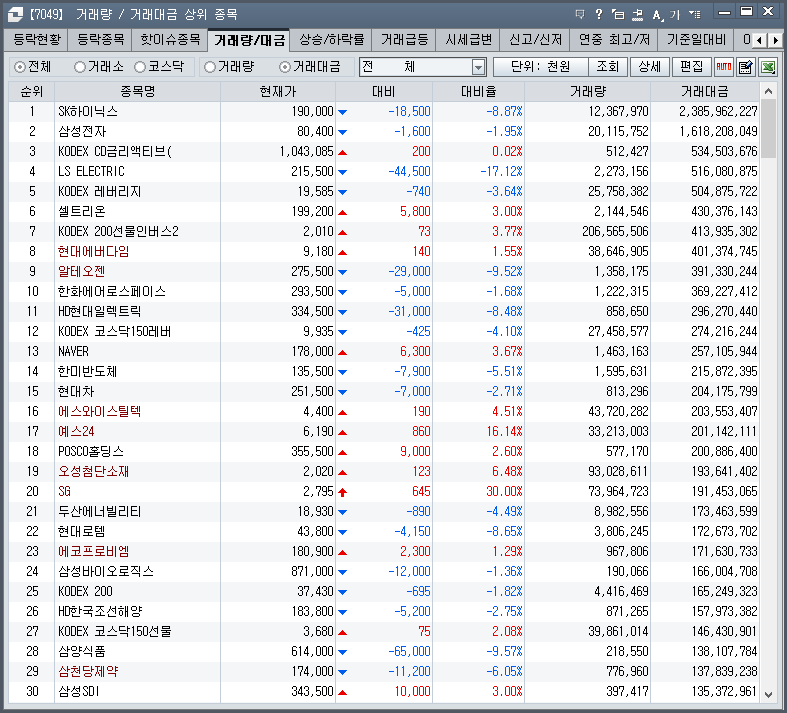Switch to the 시세급변 tab
Viewport: 787px width, 713px height.
click(x=468, y=40)
